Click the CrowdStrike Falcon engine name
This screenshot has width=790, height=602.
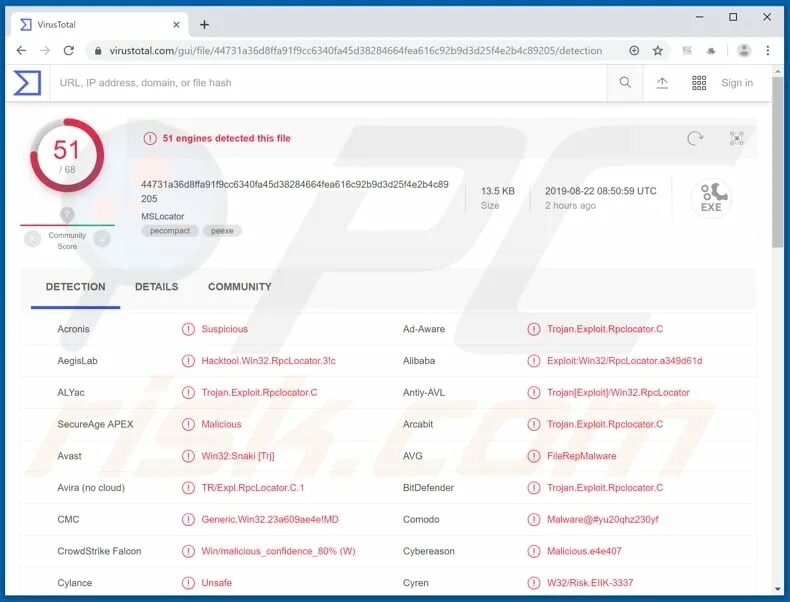click(x=99, y=551)
